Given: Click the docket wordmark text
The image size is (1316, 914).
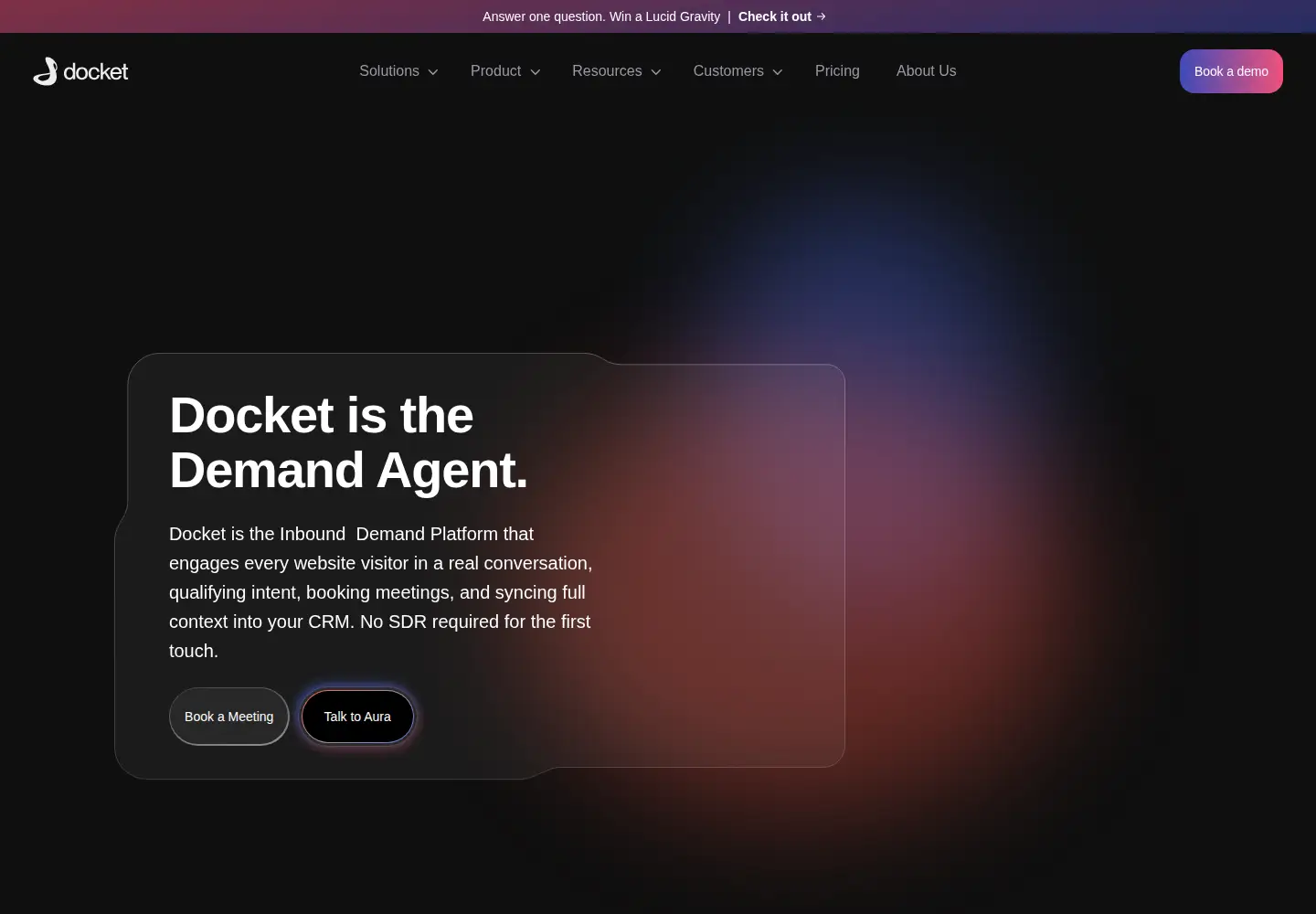Looking at the screenshot, I should [96, 72].
